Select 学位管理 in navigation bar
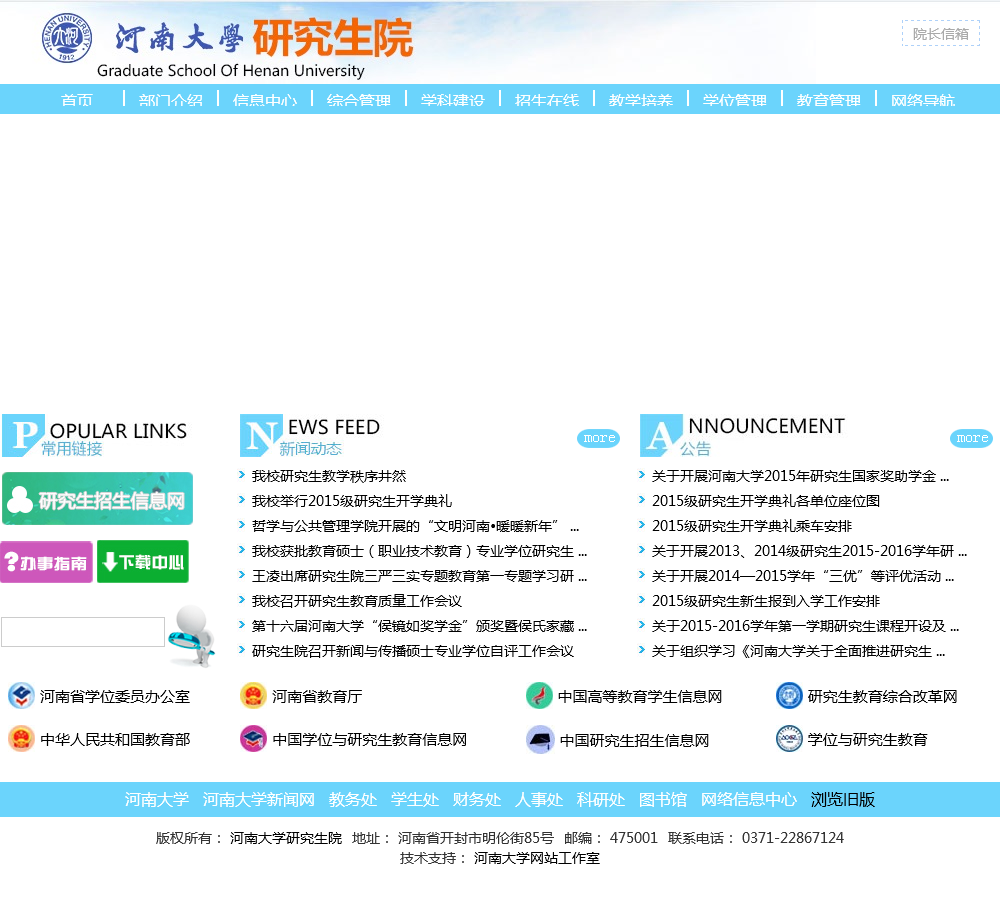The width and height of the screenshot is (1000, 909). 734,100
